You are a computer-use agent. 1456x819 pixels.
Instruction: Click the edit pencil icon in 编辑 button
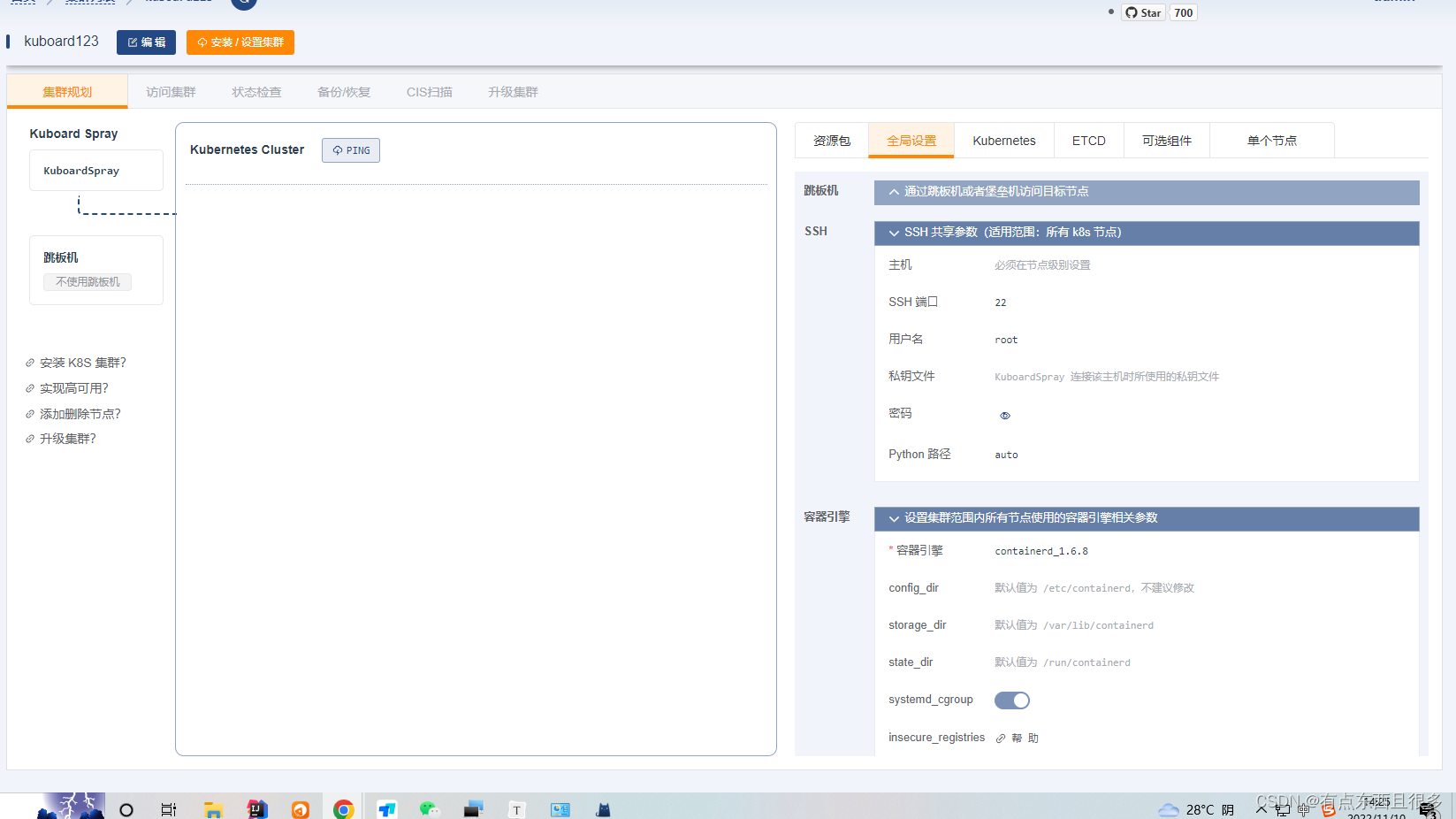point(133,42)
